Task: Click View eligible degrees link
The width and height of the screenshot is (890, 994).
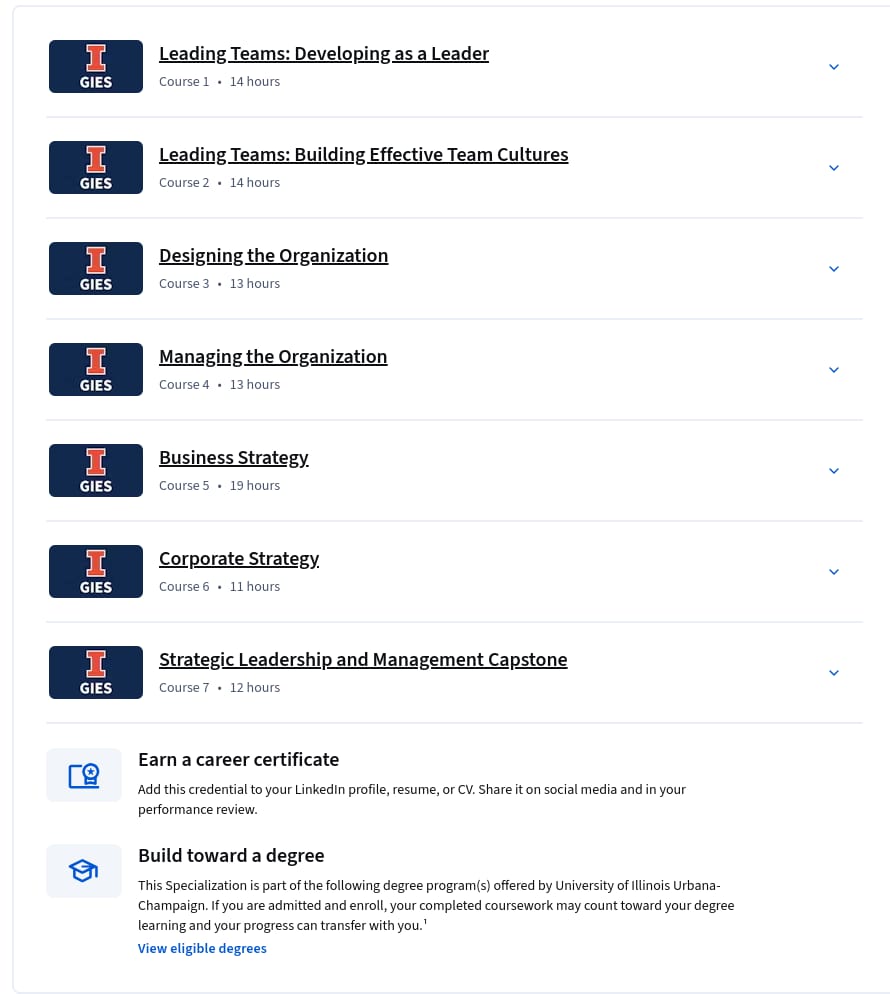Action: [202, 948]
